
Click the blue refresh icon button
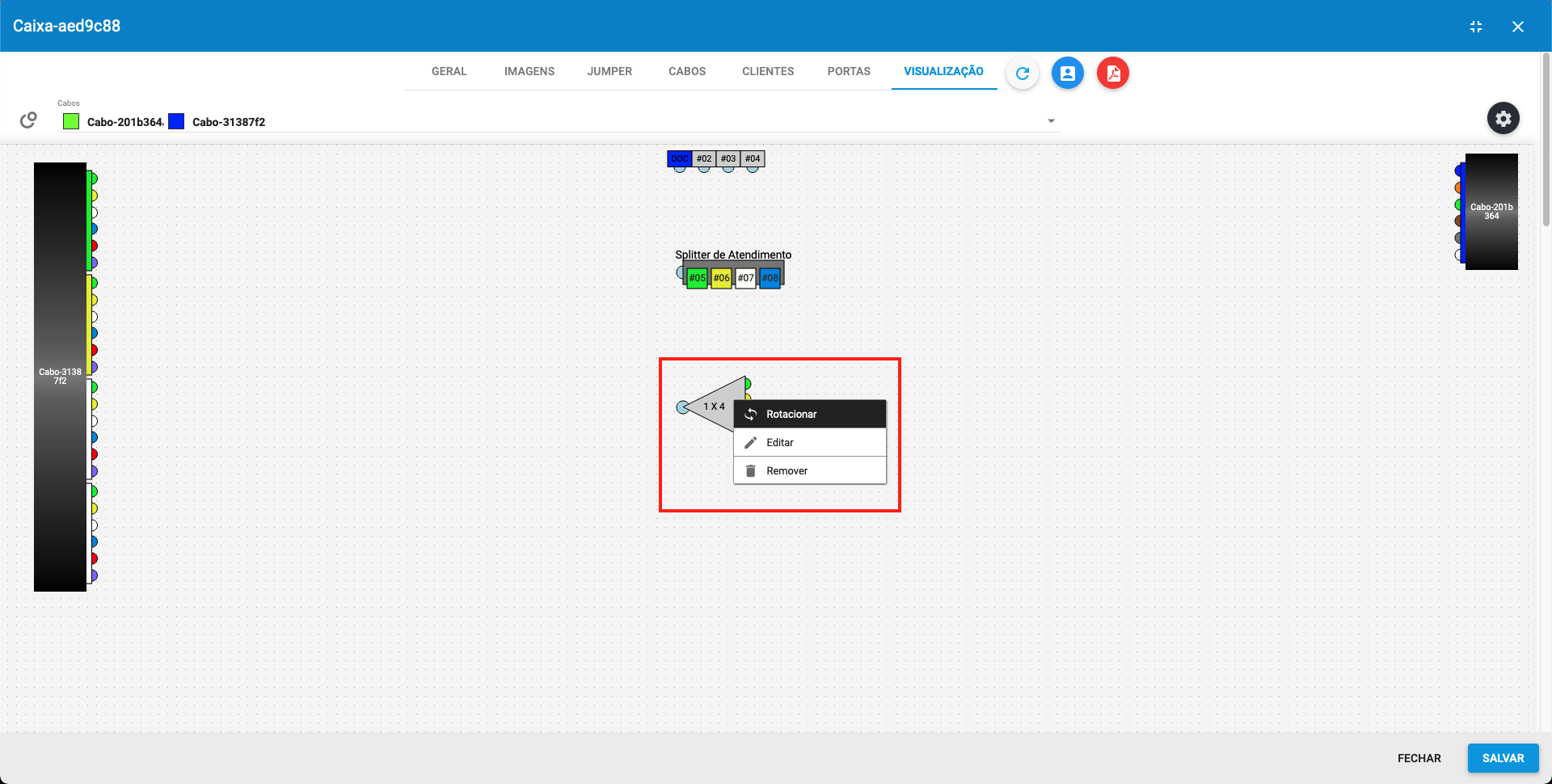tap(1023, 74)
